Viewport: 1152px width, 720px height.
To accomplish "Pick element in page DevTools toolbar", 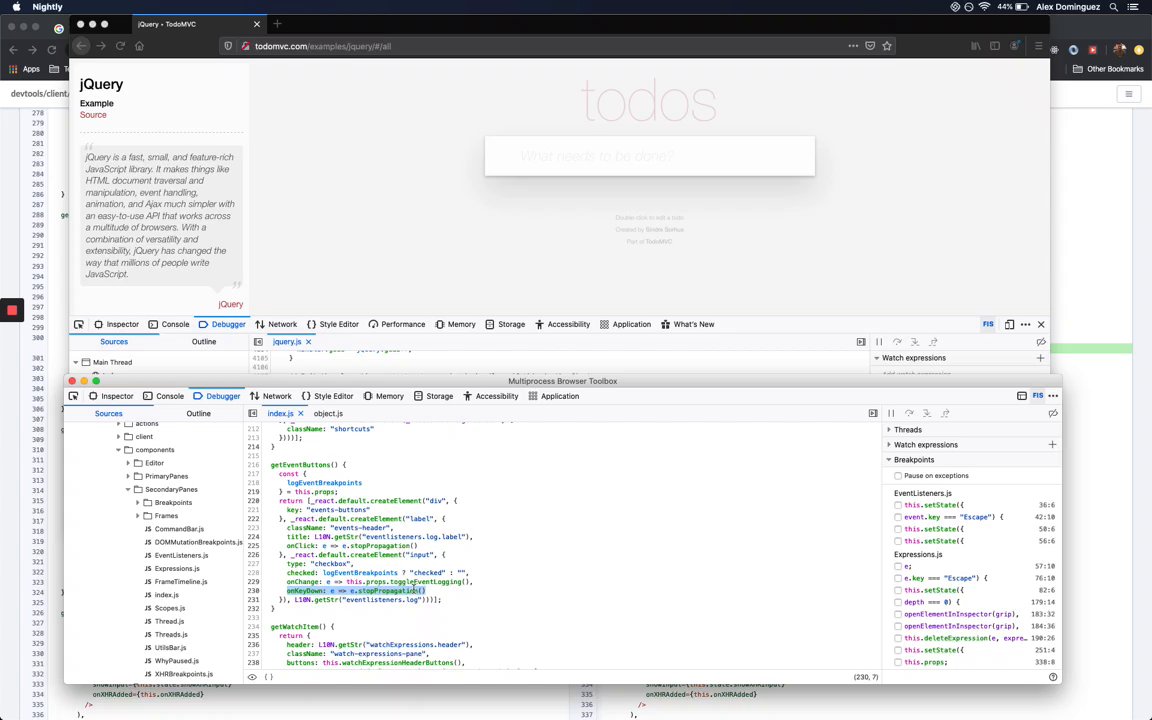I will coord(79,324).
